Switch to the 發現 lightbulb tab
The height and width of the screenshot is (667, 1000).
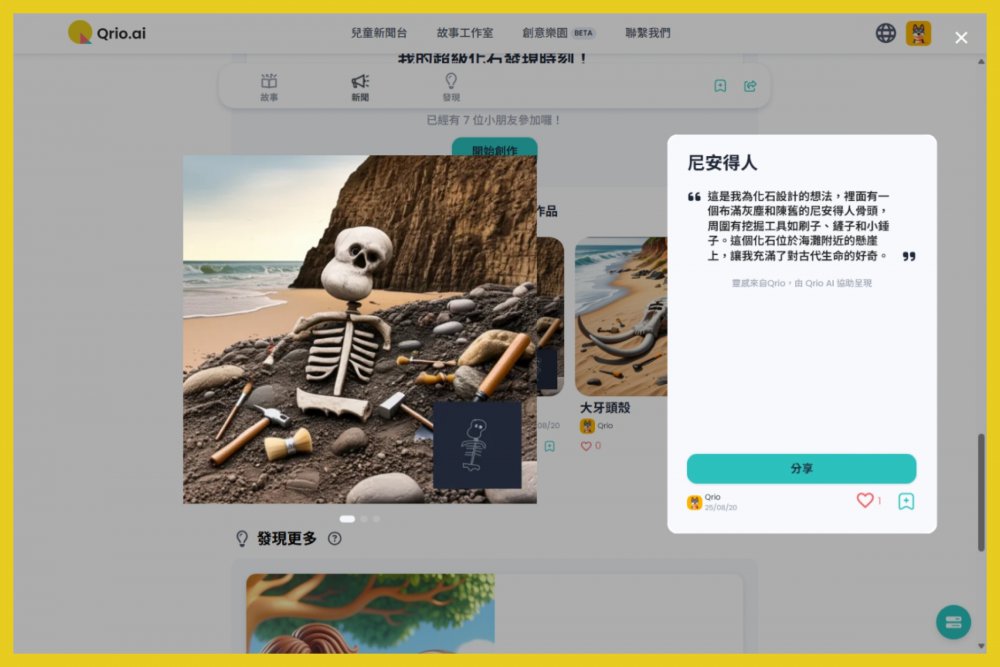point(451,87)
